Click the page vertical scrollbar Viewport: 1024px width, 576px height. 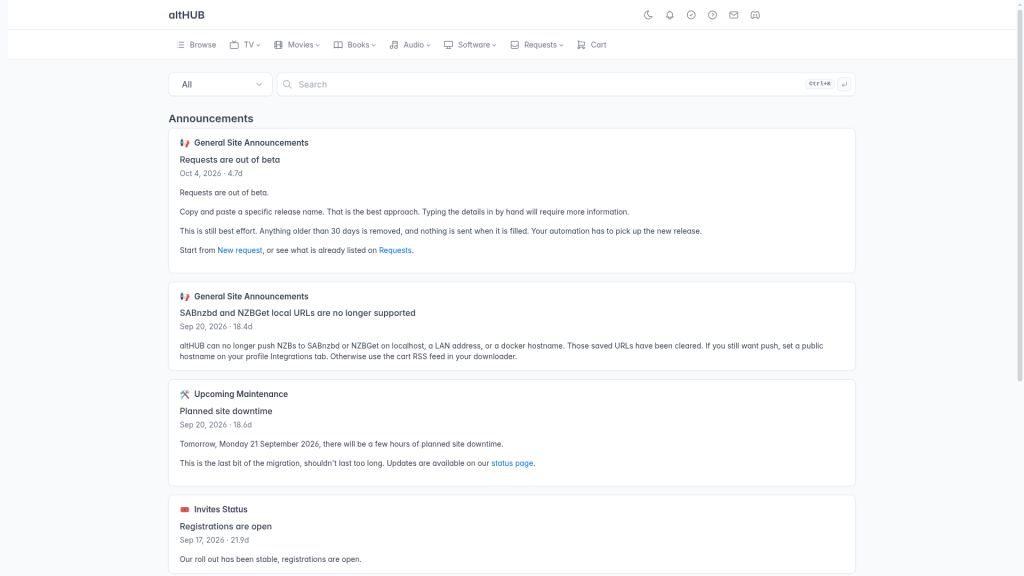coord(1019,193)
